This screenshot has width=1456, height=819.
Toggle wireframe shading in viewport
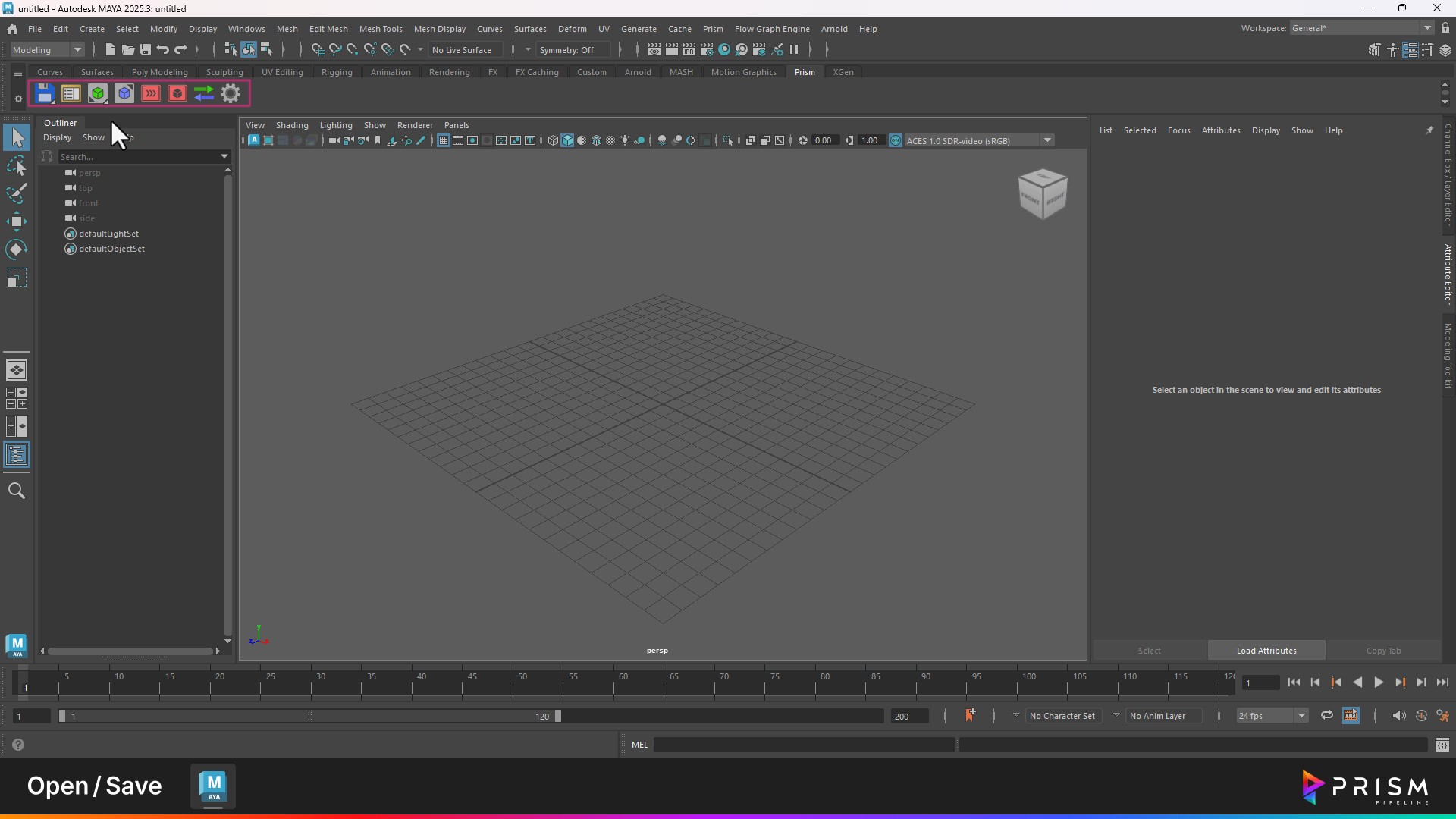tap(553, 141)
